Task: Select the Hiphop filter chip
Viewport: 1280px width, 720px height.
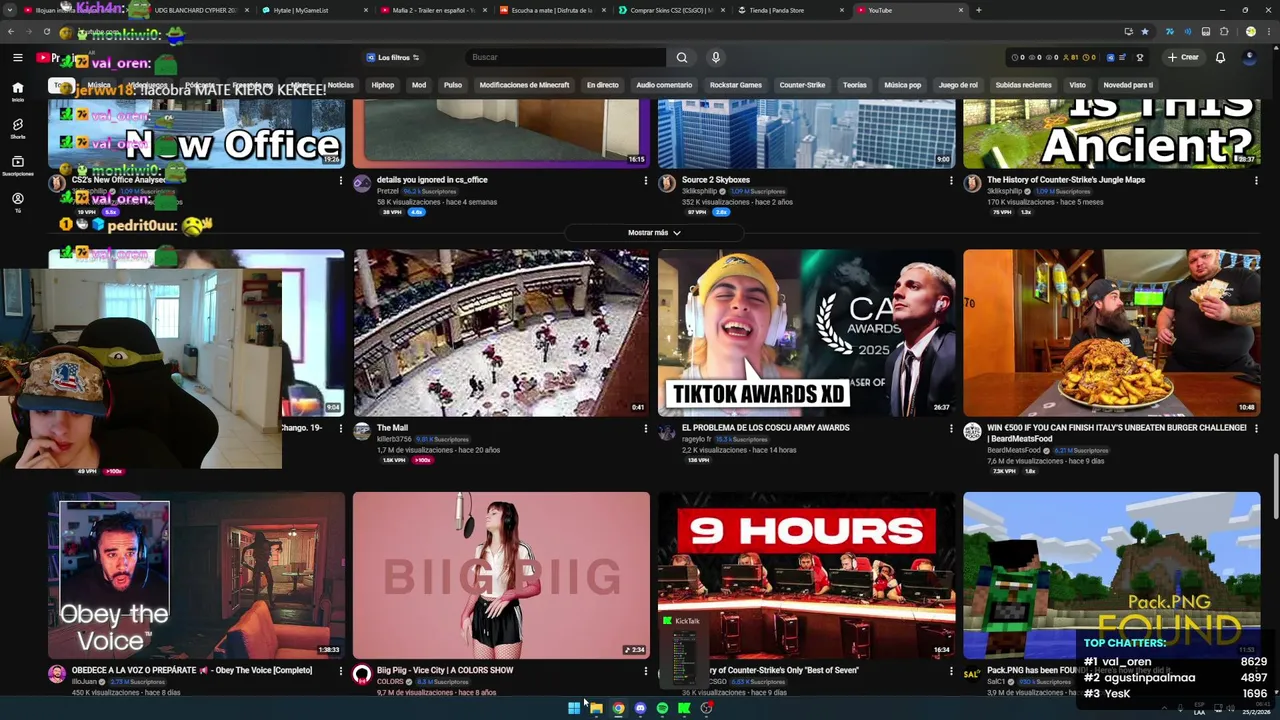Action: tap(383, 85)
